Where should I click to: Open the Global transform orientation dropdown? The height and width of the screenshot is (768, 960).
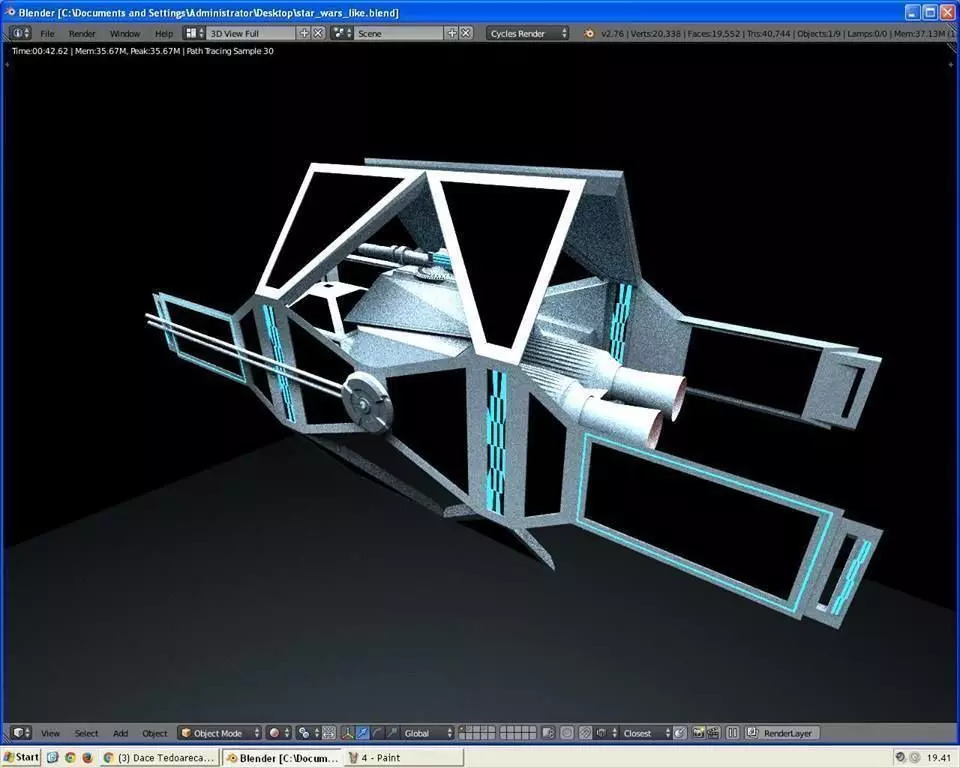click(x=427, y=732)
